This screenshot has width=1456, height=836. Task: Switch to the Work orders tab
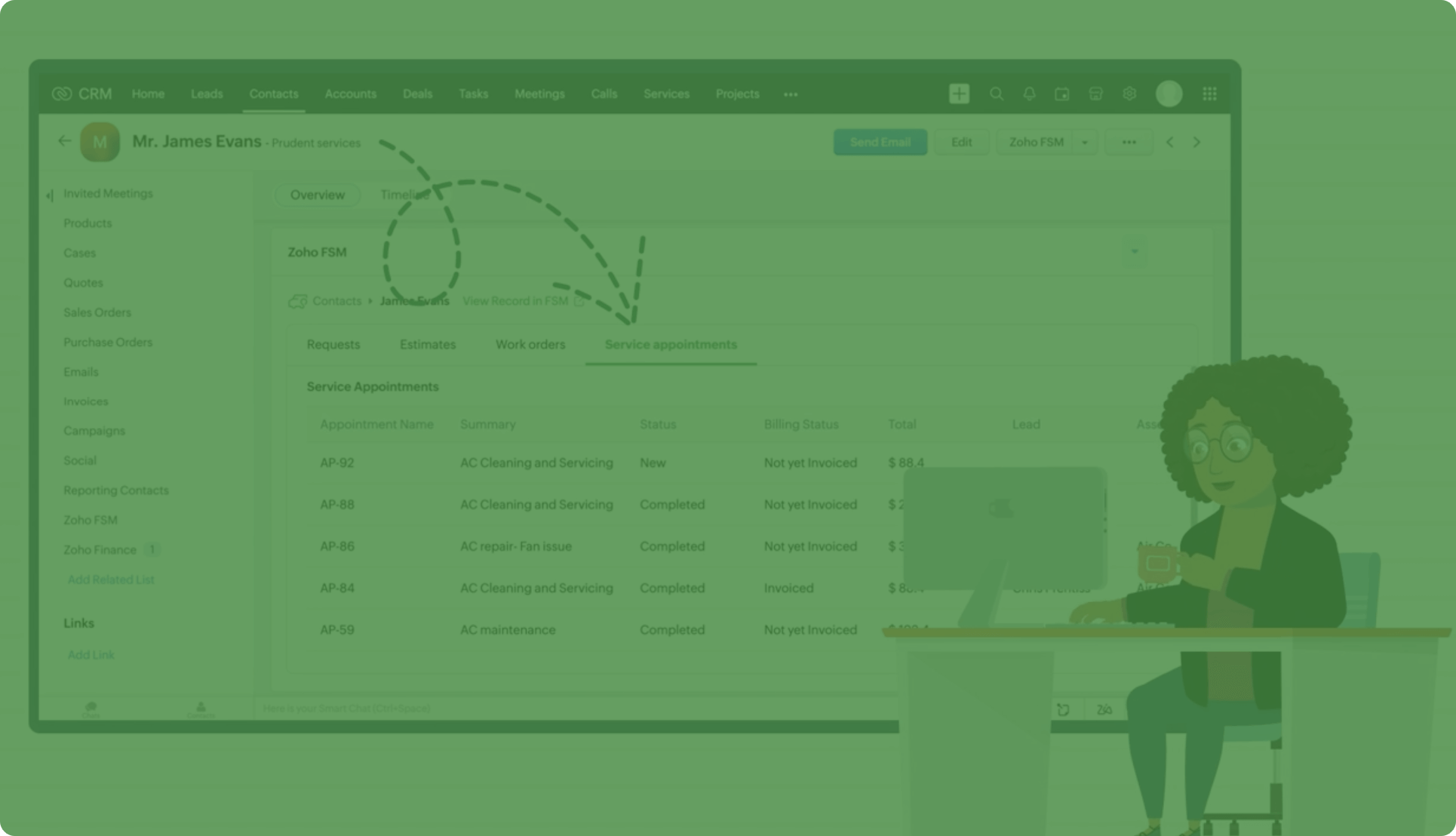pos(530,344)
